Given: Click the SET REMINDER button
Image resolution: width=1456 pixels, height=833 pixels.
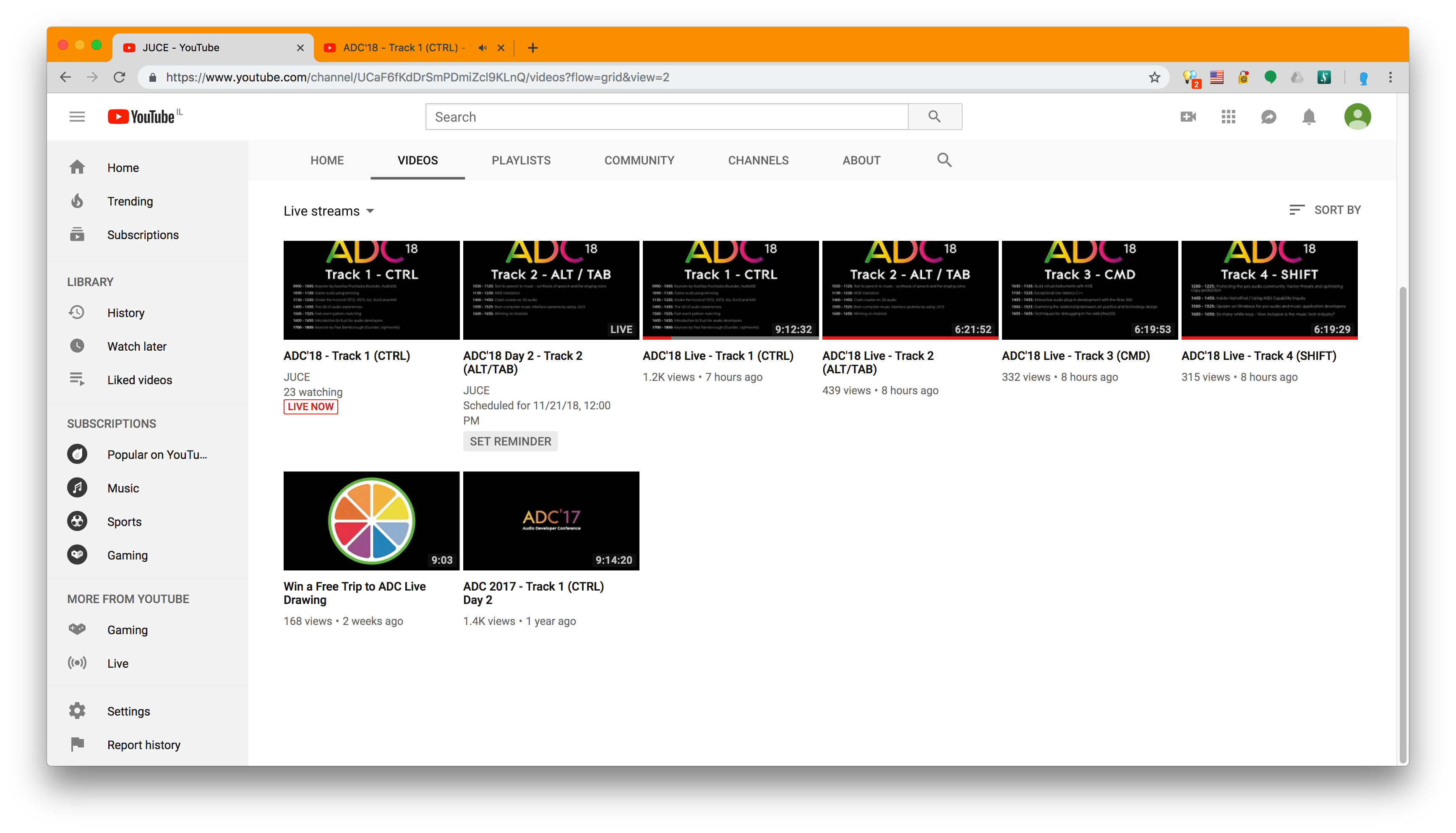Looking at the screenshot, I should tap(510, 441).
